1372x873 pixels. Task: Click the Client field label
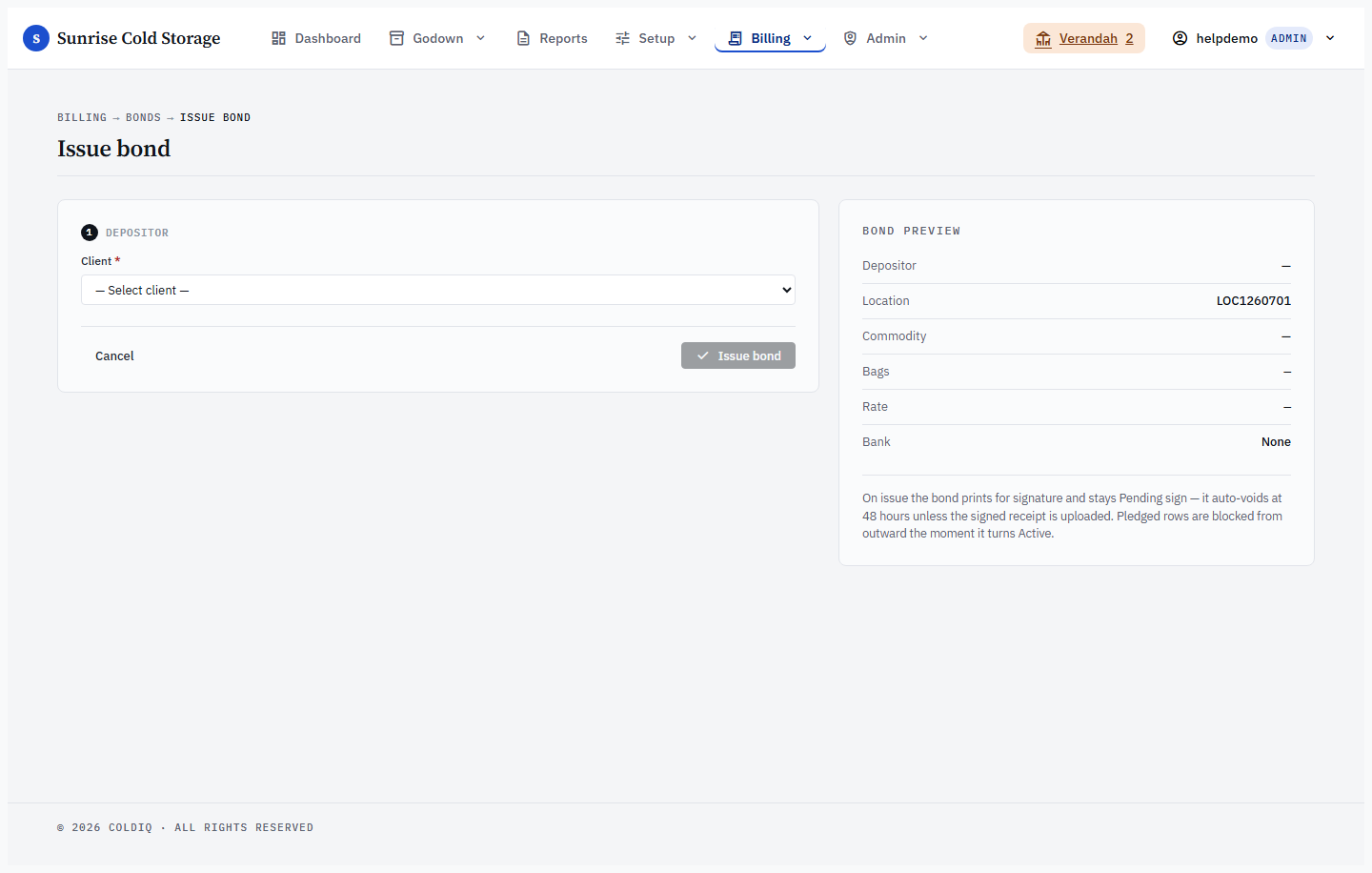tap(100, 261)
